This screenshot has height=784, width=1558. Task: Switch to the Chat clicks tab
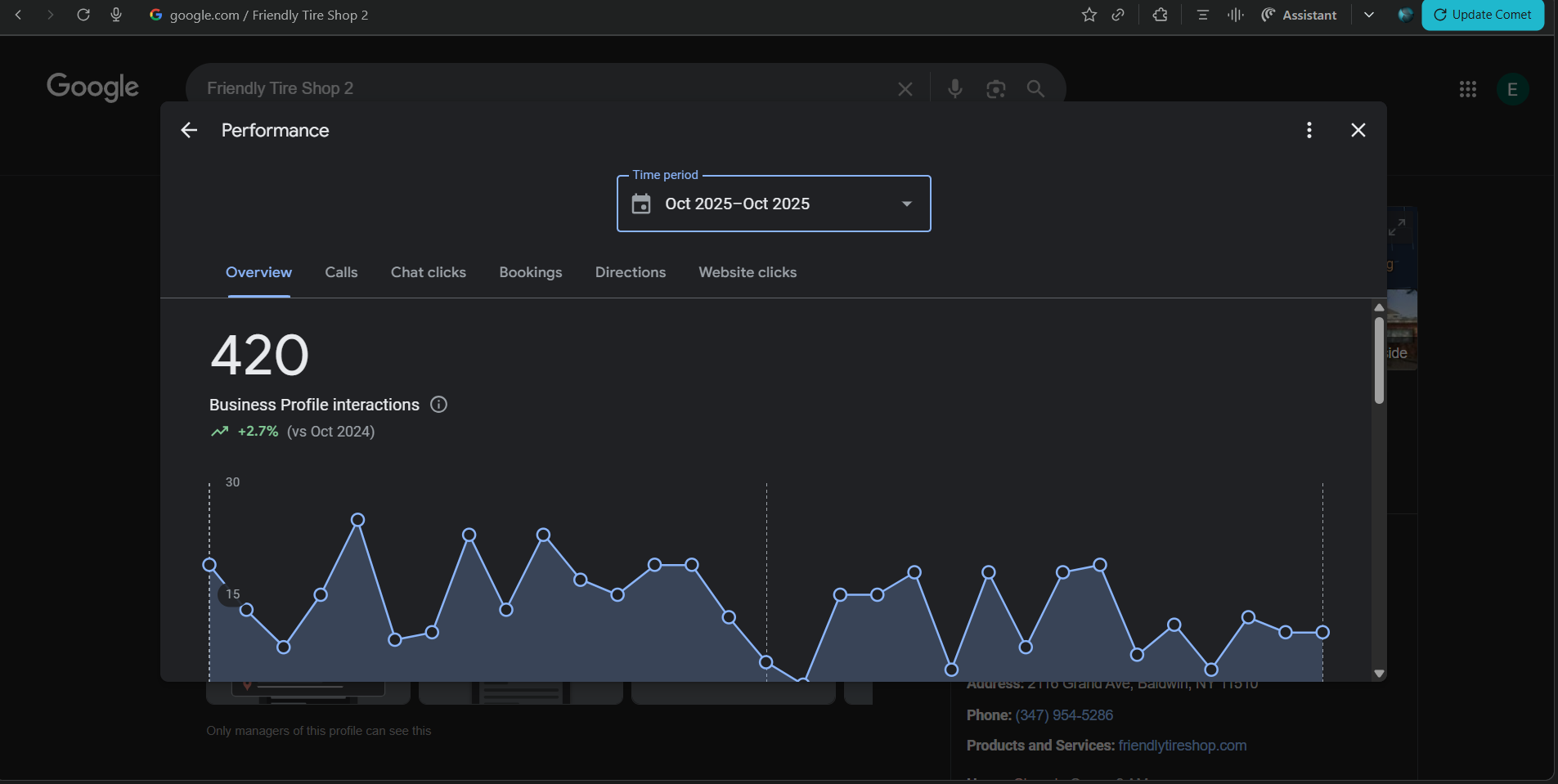429,272
